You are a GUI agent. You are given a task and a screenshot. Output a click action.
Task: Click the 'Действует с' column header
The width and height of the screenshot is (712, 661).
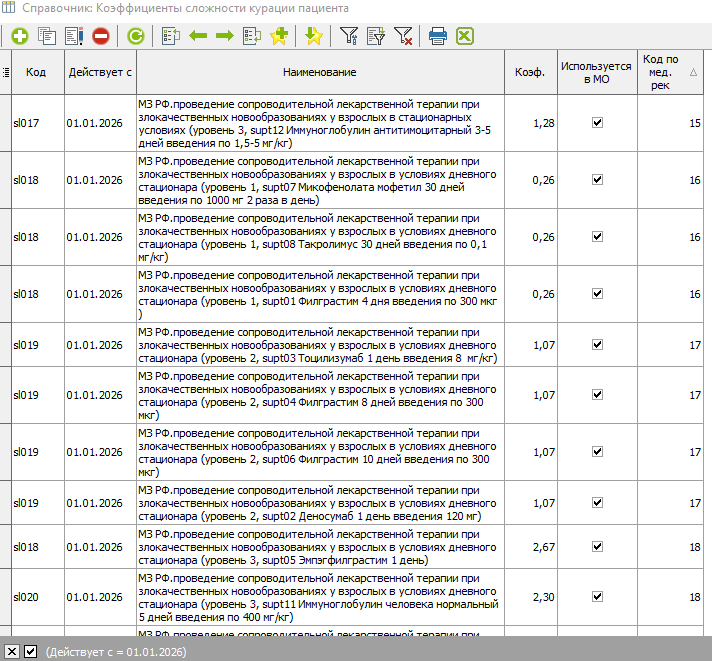tap(100, 72)
